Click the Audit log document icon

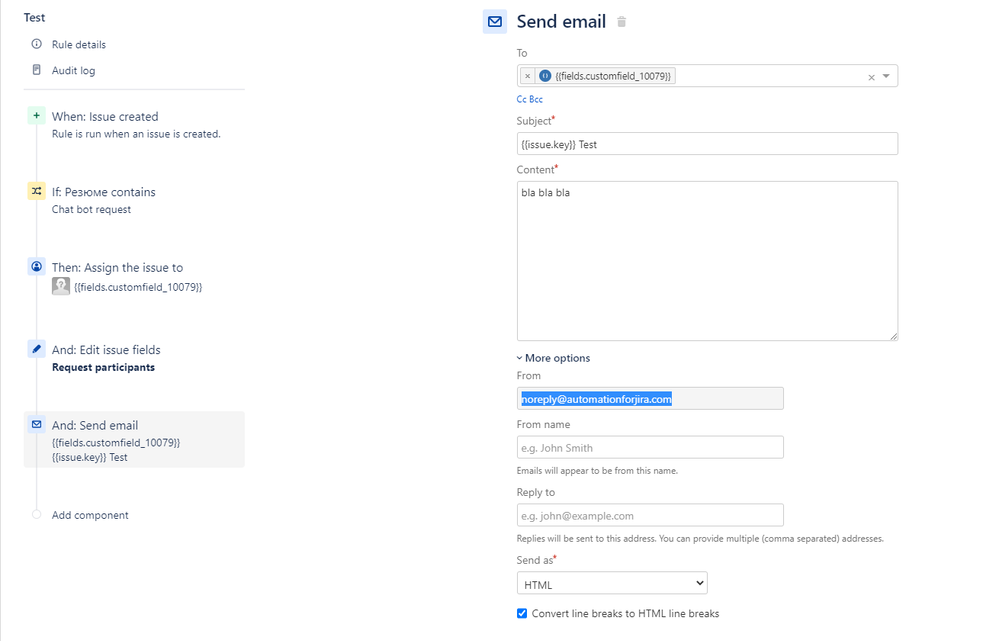pos(36,69)
